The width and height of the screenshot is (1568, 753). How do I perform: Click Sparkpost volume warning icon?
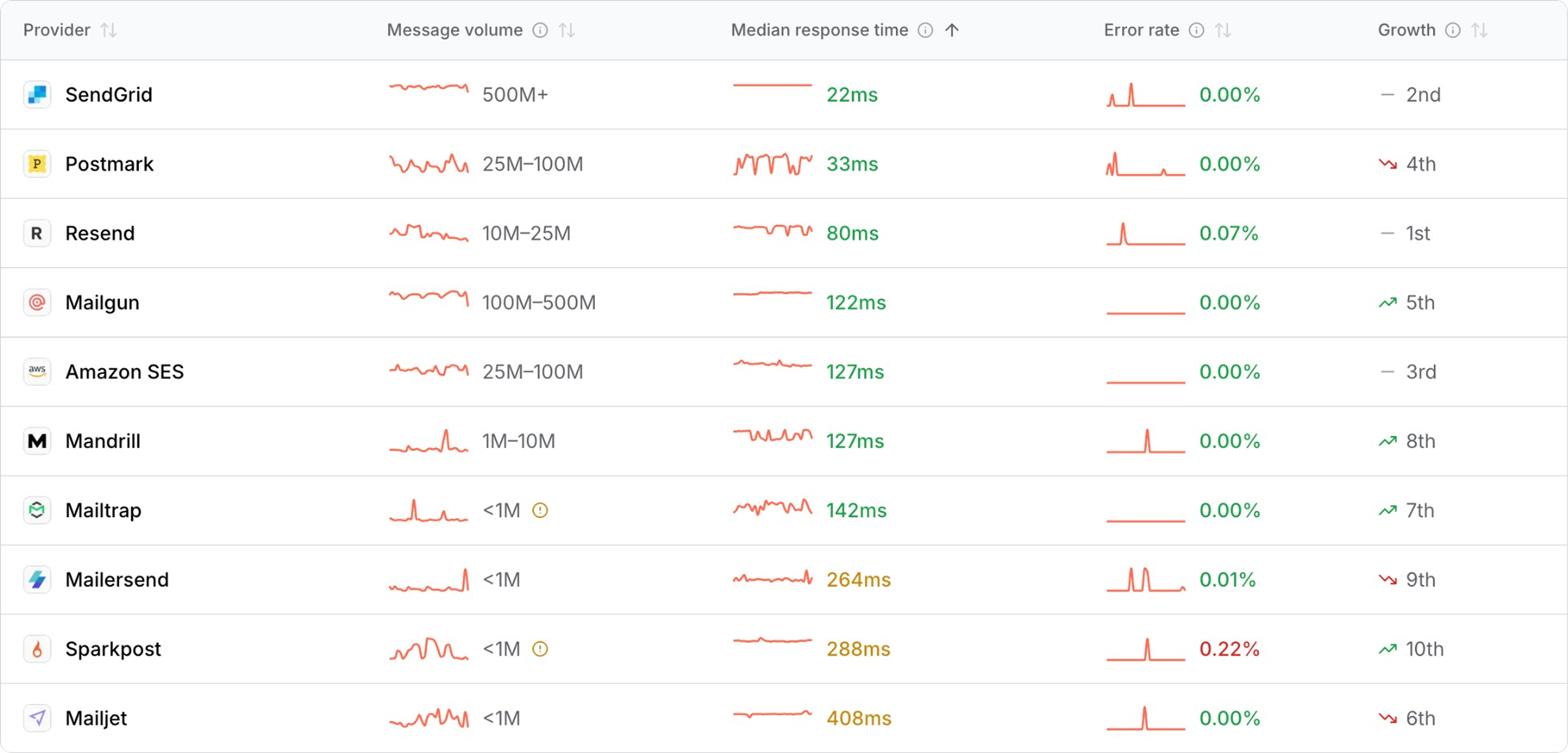540,649
